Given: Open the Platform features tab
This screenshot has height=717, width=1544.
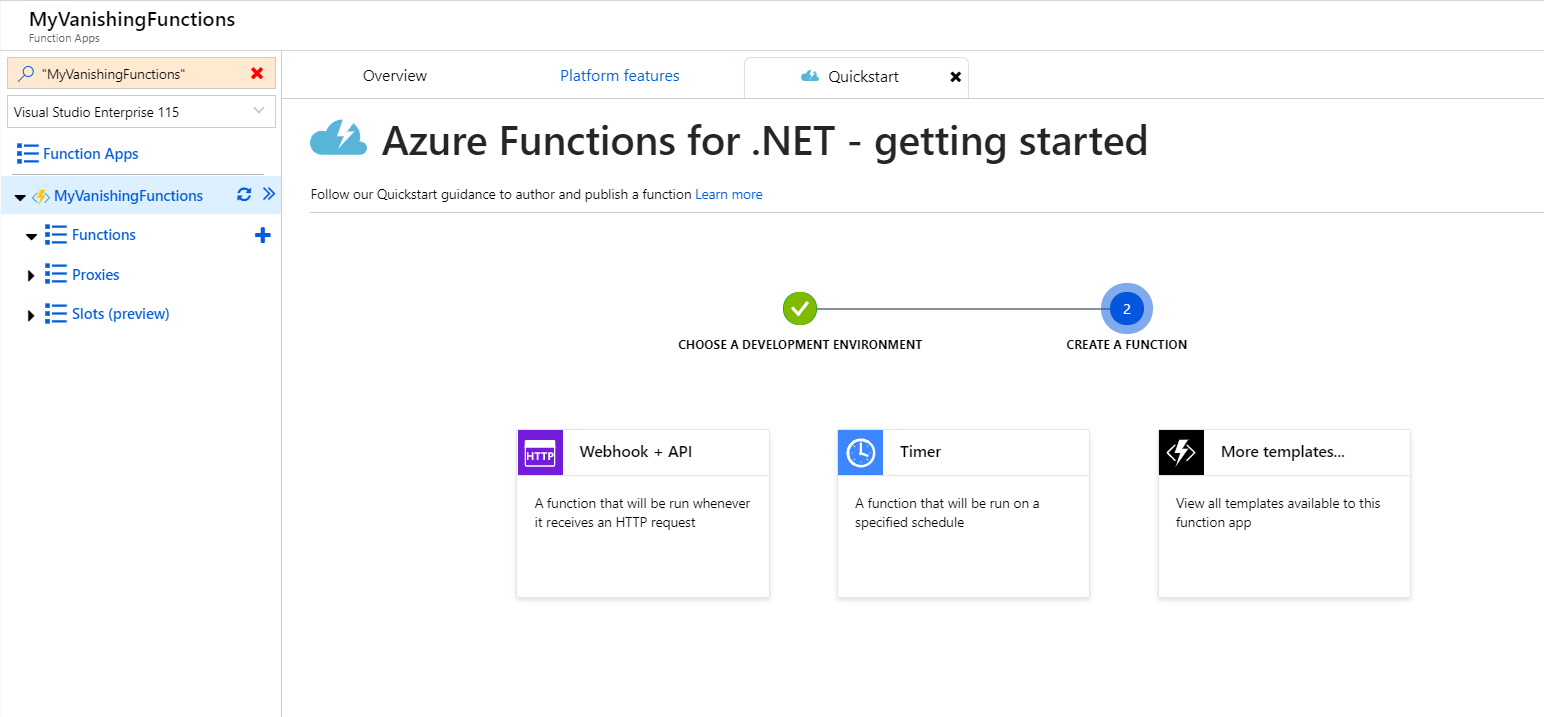Looking at the screenshot, I should point(620,76).
